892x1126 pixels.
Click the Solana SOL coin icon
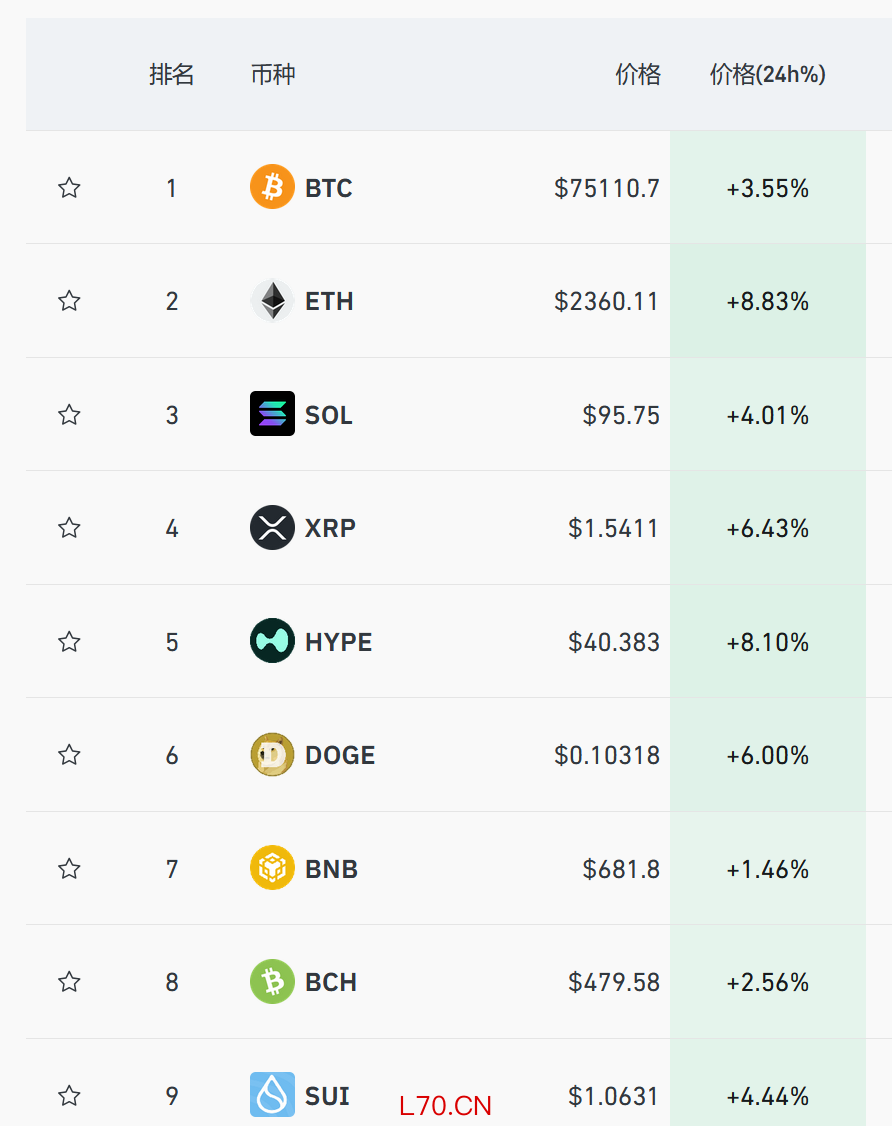(272, 414)
